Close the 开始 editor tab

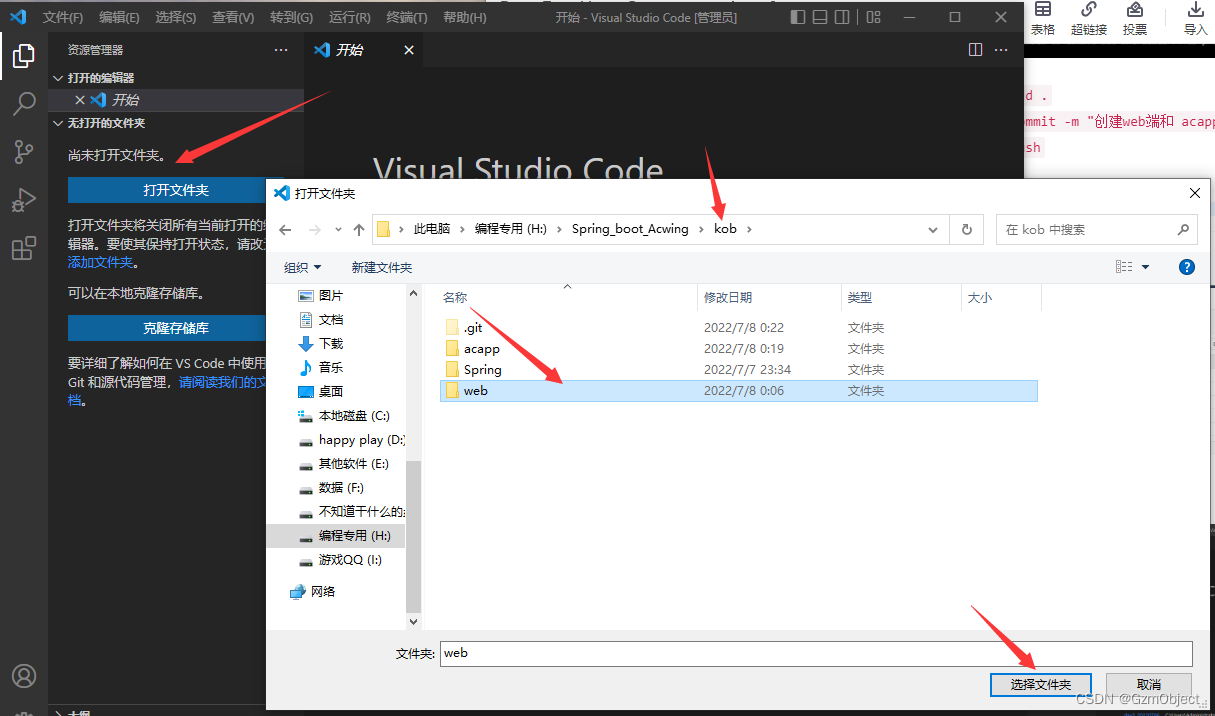[408, 50]
